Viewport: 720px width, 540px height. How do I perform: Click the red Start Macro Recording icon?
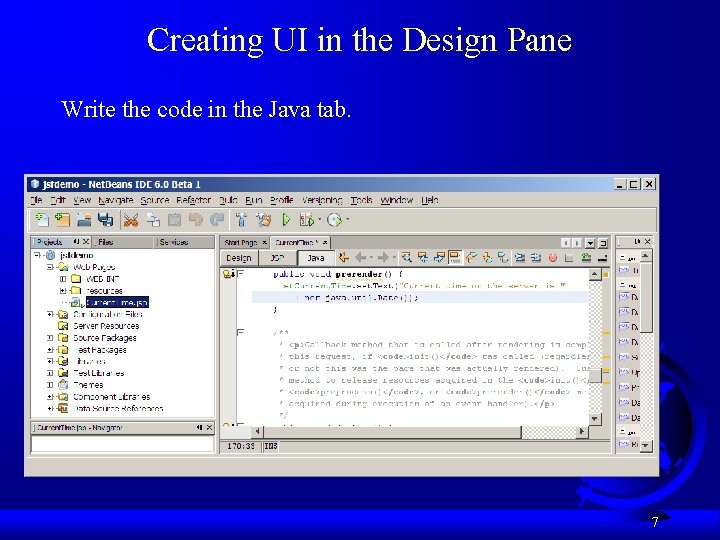(x=553, y=258)
